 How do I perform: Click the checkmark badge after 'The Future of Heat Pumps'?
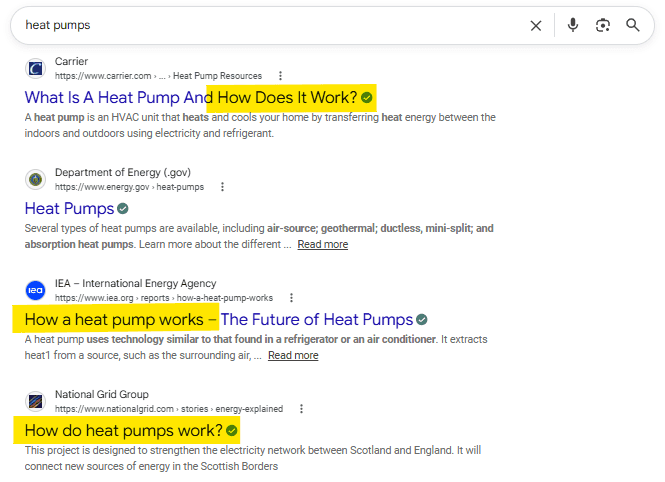click(422, 320)
